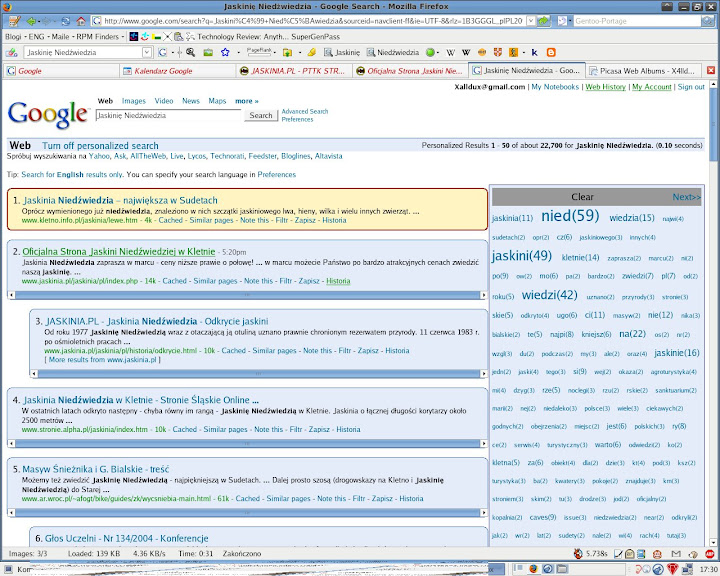Click the X-shaped bookmark icon in bookmarks bar

167,37
